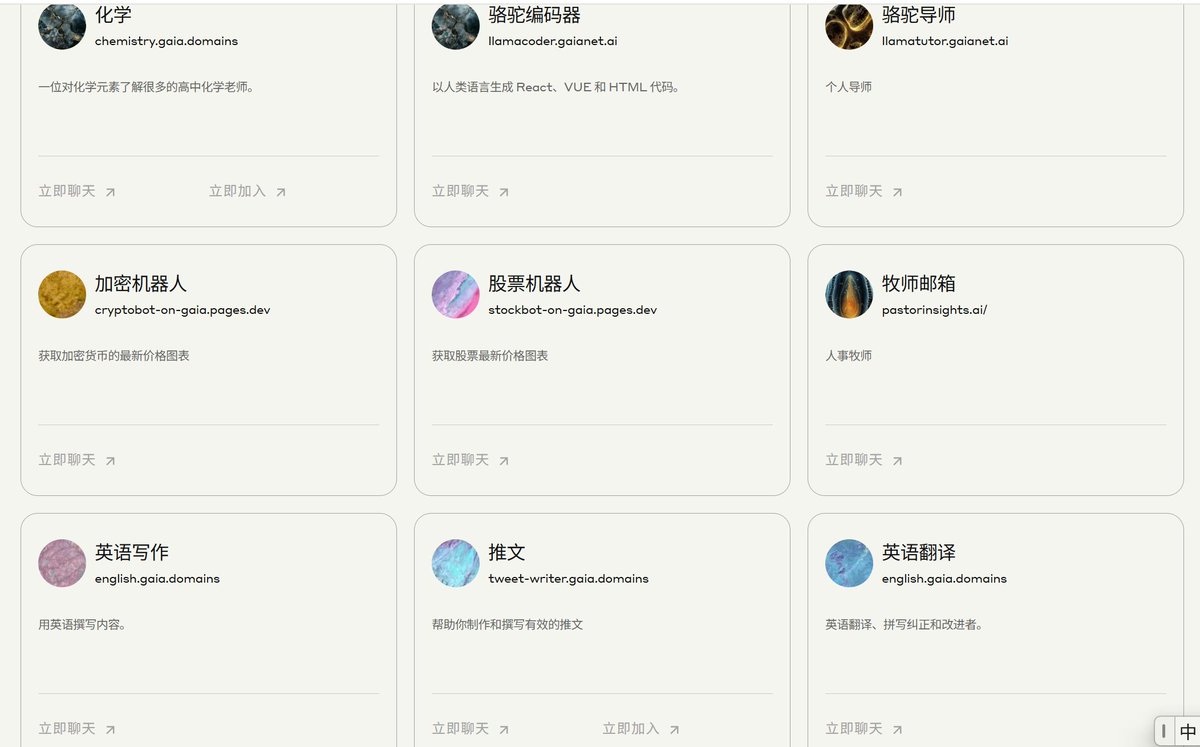1200x747 pixels.
Task: Click 立即聊天 under 加密机器人
Action: pyautogui.click(x=77, y=460)
